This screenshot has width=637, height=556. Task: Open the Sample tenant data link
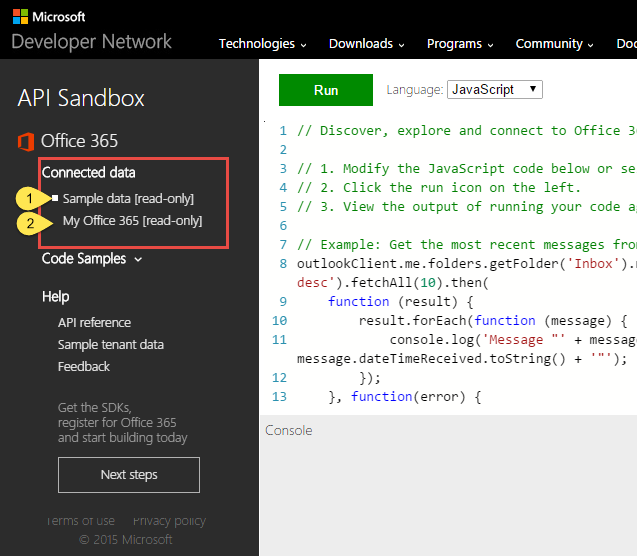tap(110, 344)
